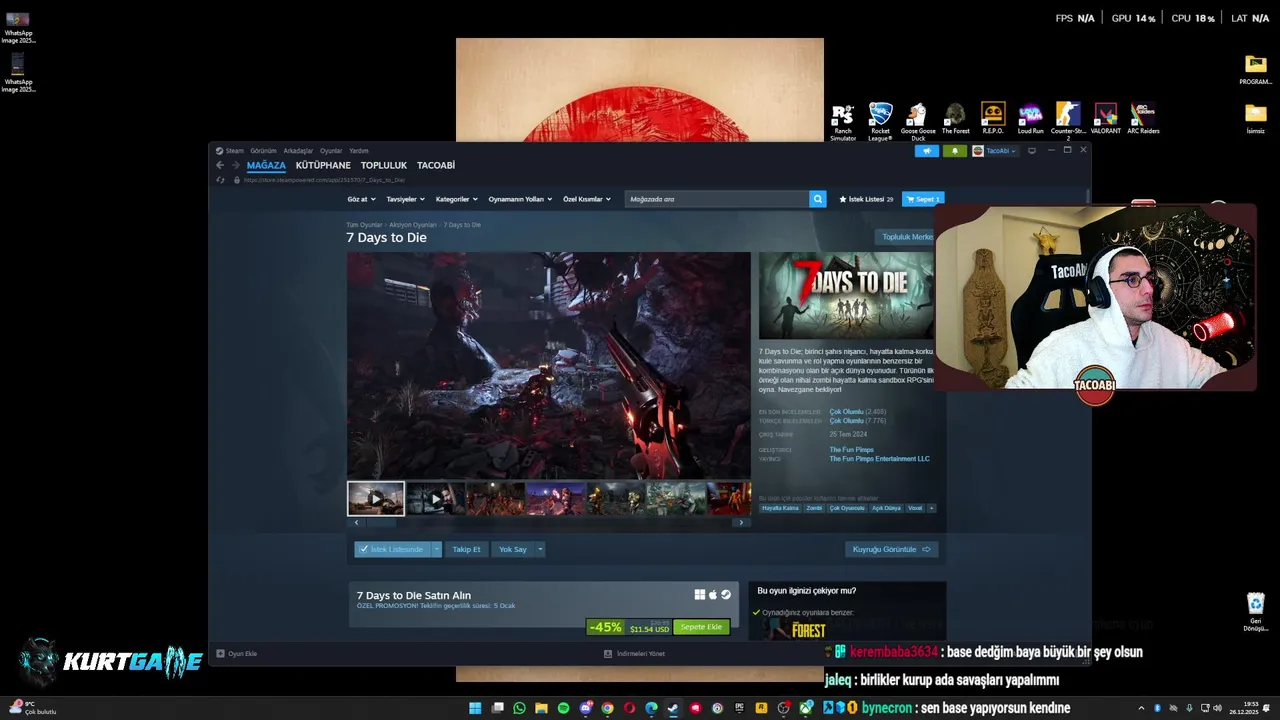Expand the Kategoriler dropdown
This screenshot has height=720, width=1280.
(457, 199)
